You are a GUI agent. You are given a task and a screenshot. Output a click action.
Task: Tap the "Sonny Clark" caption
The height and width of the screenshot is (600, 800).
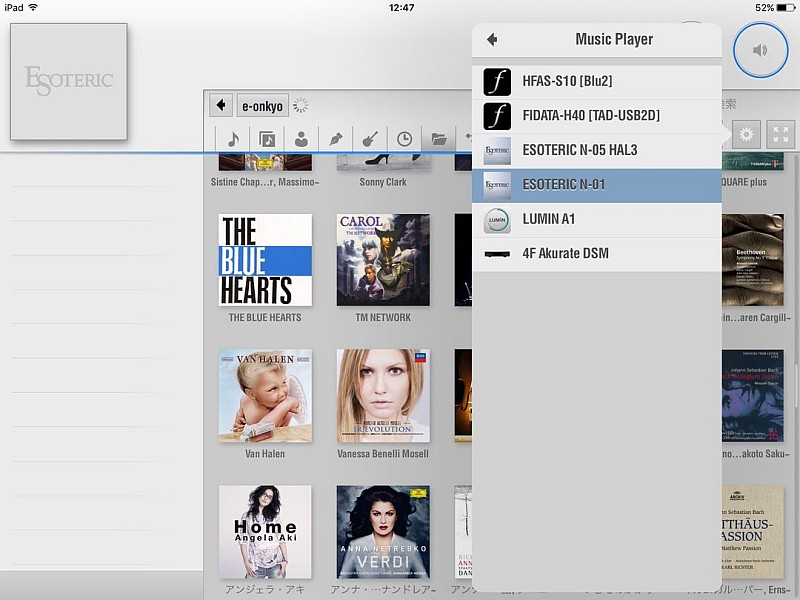tap(383, 182)
